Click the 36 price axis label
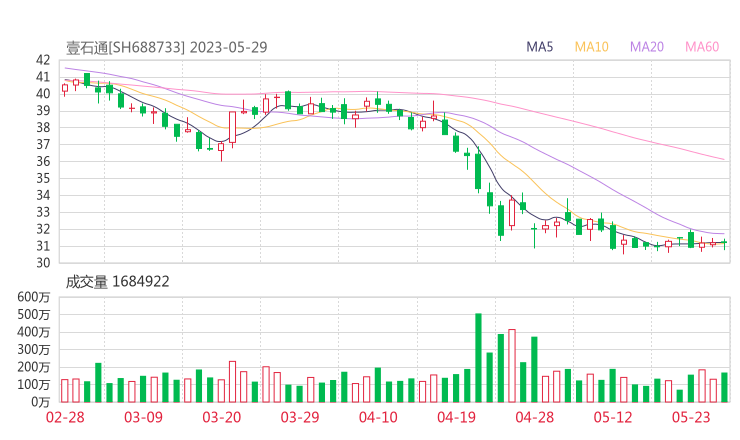Image resolution: width=740 pixels, height=440 pixels. 43,161
